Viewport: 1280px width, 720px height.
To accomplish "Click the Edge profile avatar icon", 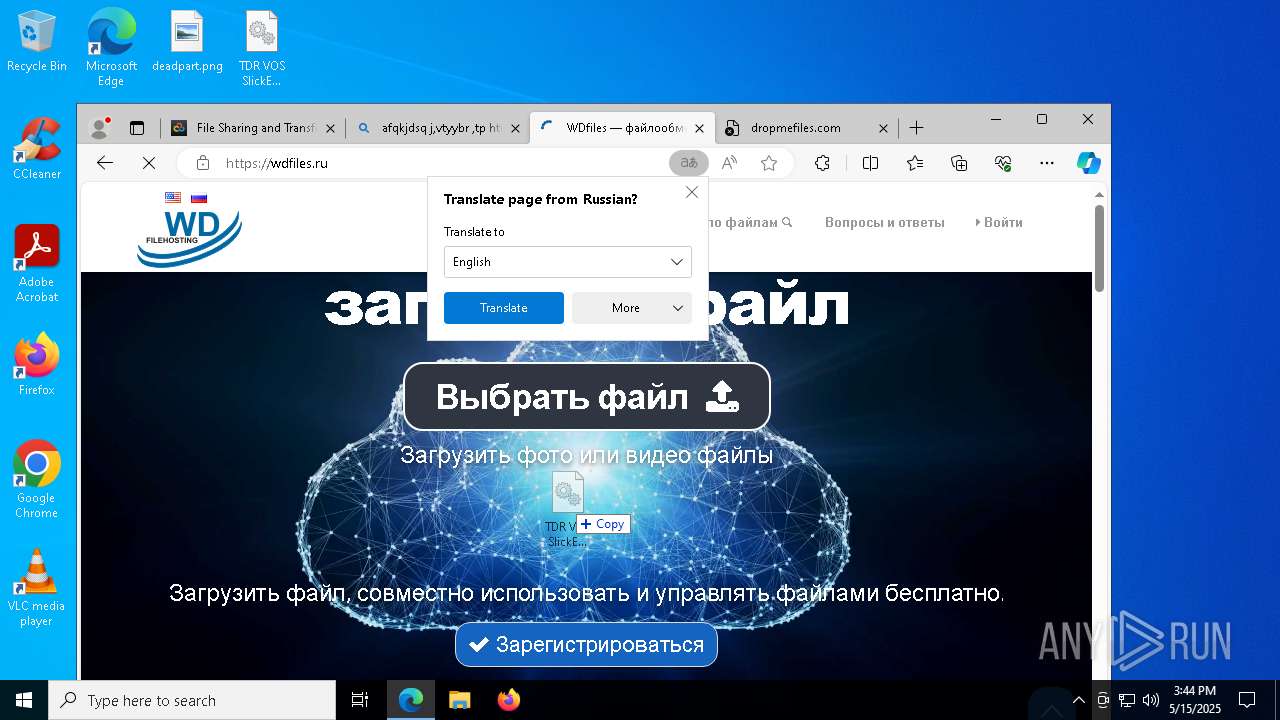I will click(99, 128).
